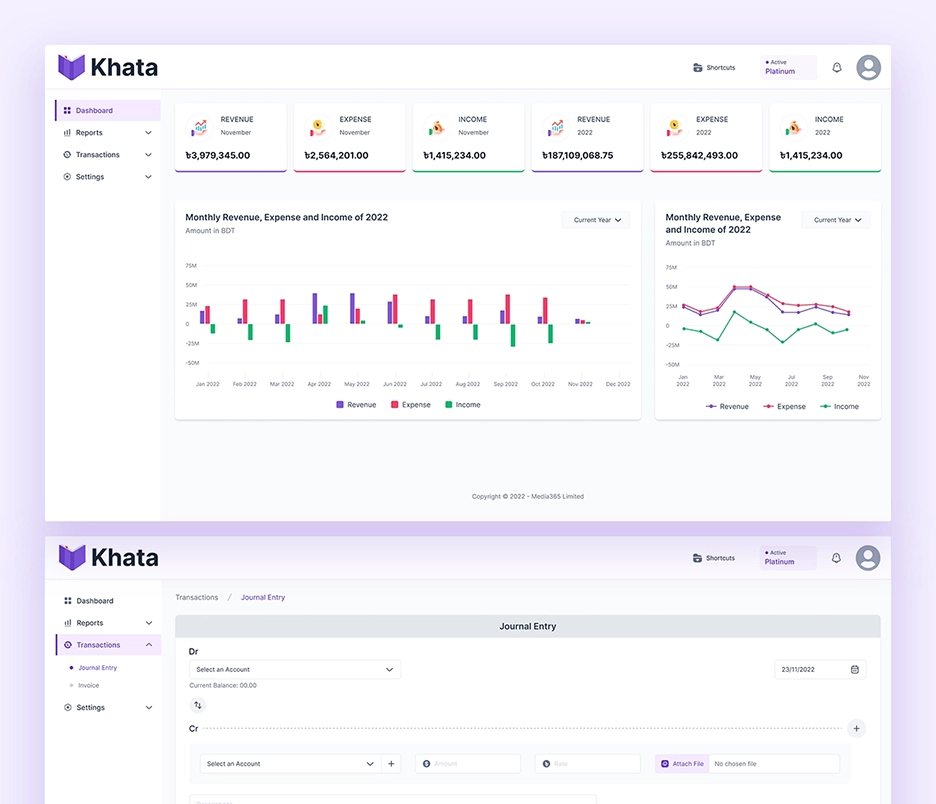Viewport: 936px width, 804px height.
Task: Click the notification bell in the dashboard screen header
Action: pos(837,67)
